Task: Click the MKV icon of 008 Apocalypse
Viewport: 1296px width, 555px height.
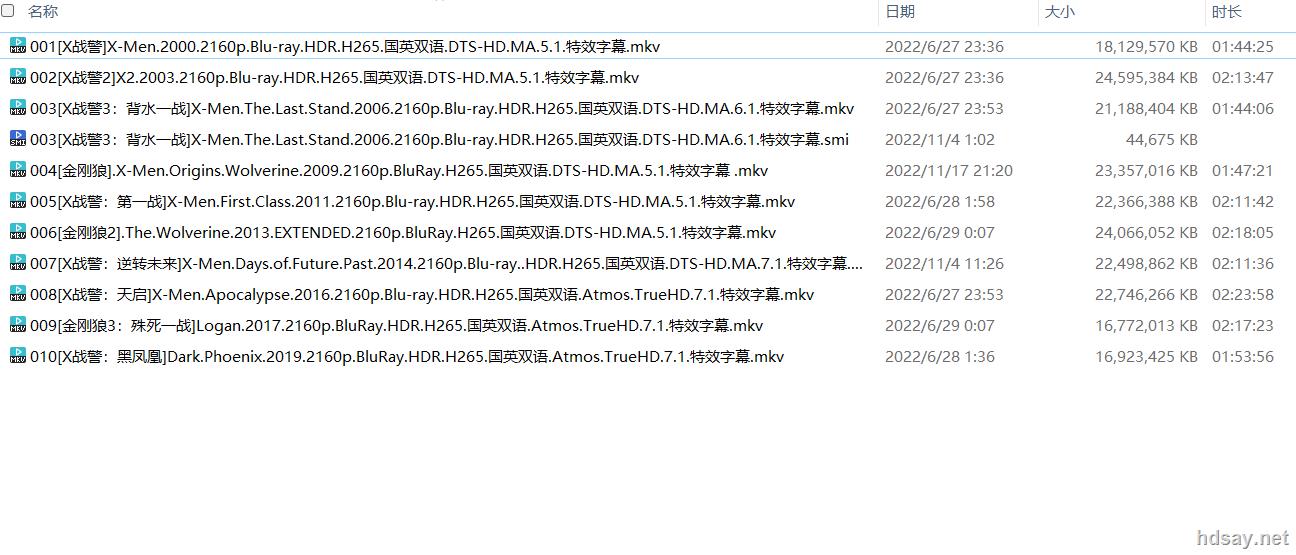Action: (x=18, y=294)
